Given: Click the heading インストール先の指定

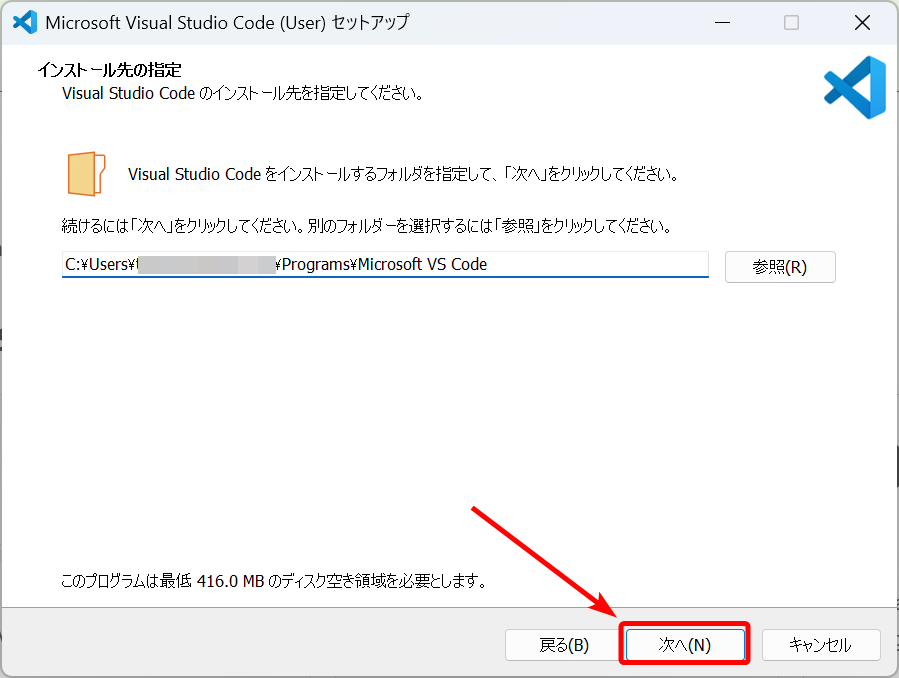Looking at the screenshot, I should 109,71.
